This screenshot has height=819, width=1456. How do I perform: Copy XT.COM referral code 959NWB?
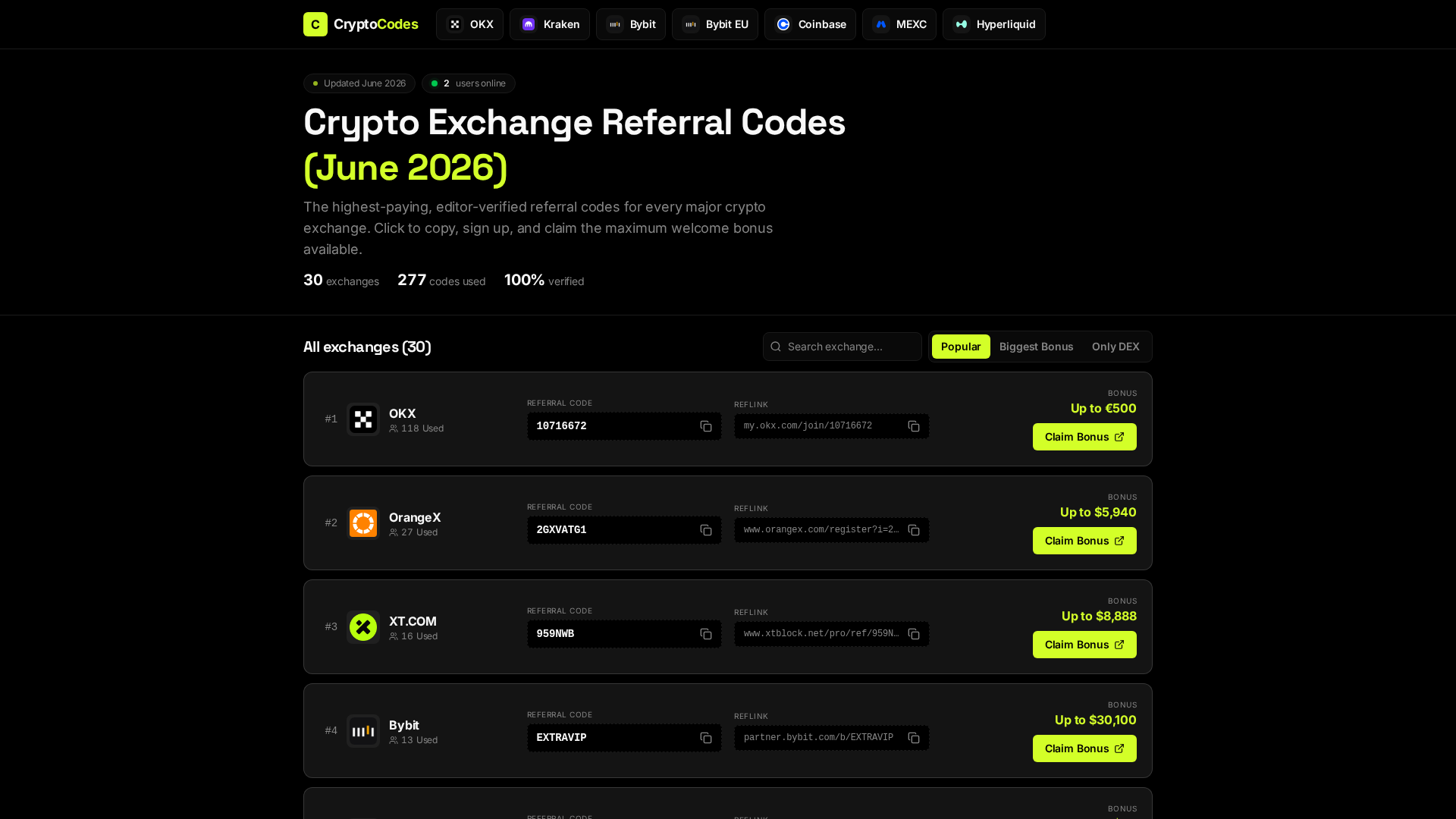pyautogui.click(x=706, y=634)
